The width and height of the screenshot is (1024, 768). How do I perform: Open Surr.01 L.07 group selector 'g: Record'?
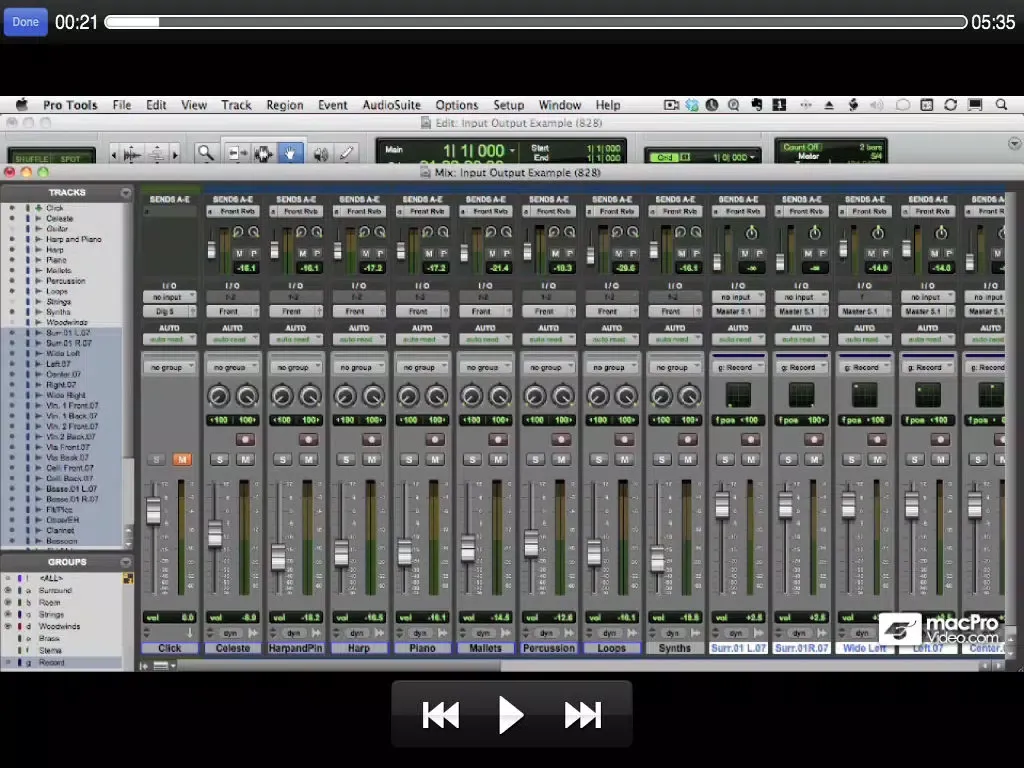click(738, 368)
